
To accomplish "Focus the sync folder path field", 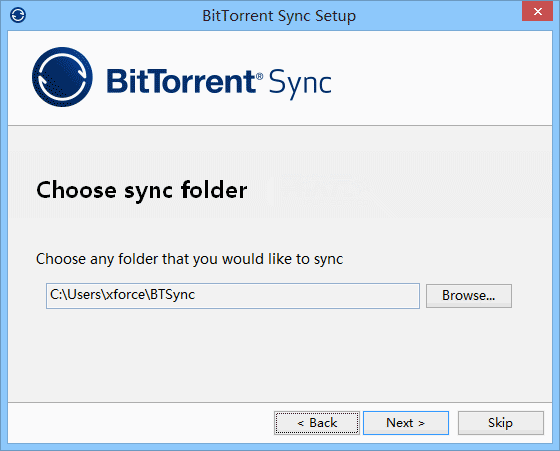I will tap(232, 296).
